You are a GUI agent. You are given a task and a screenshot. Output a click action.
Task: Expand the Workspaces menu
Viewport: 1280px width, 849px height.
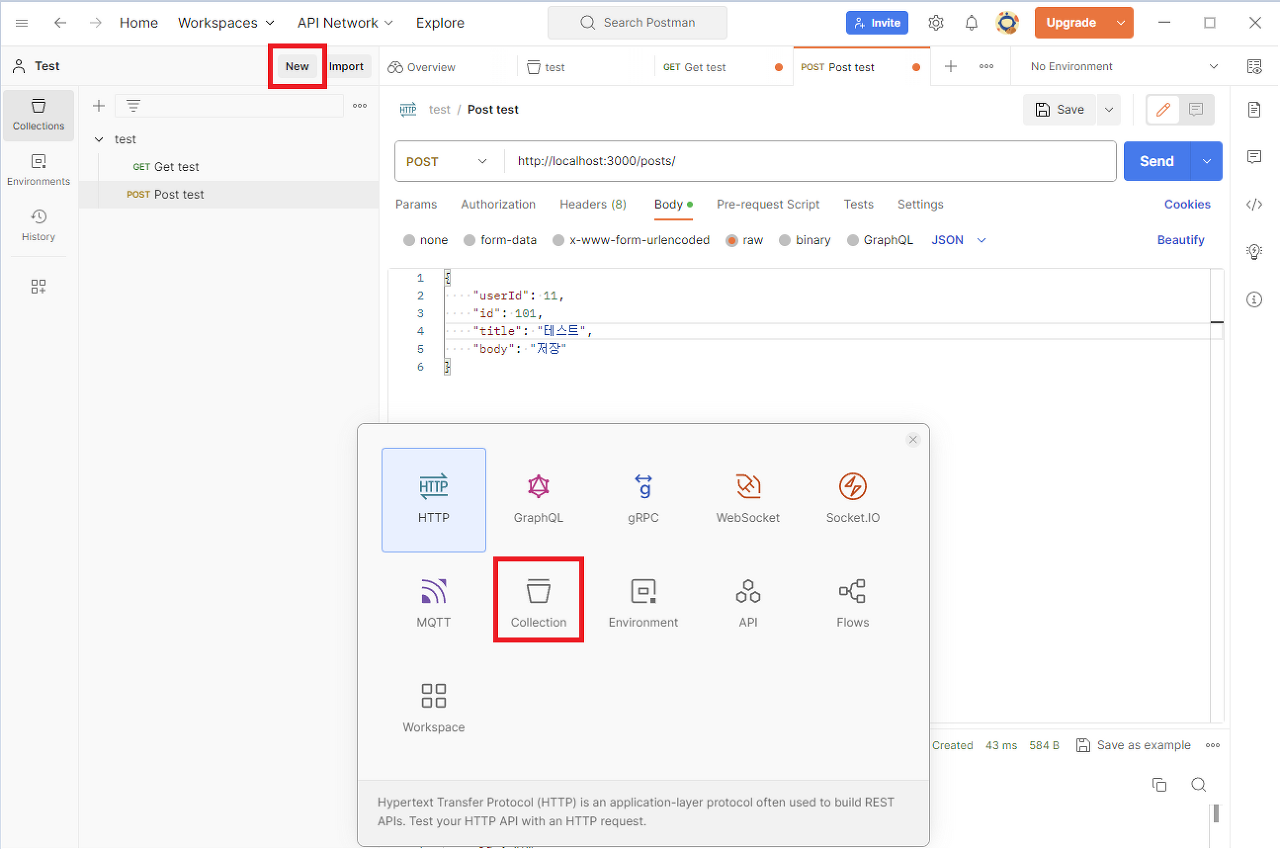point(226,22)
